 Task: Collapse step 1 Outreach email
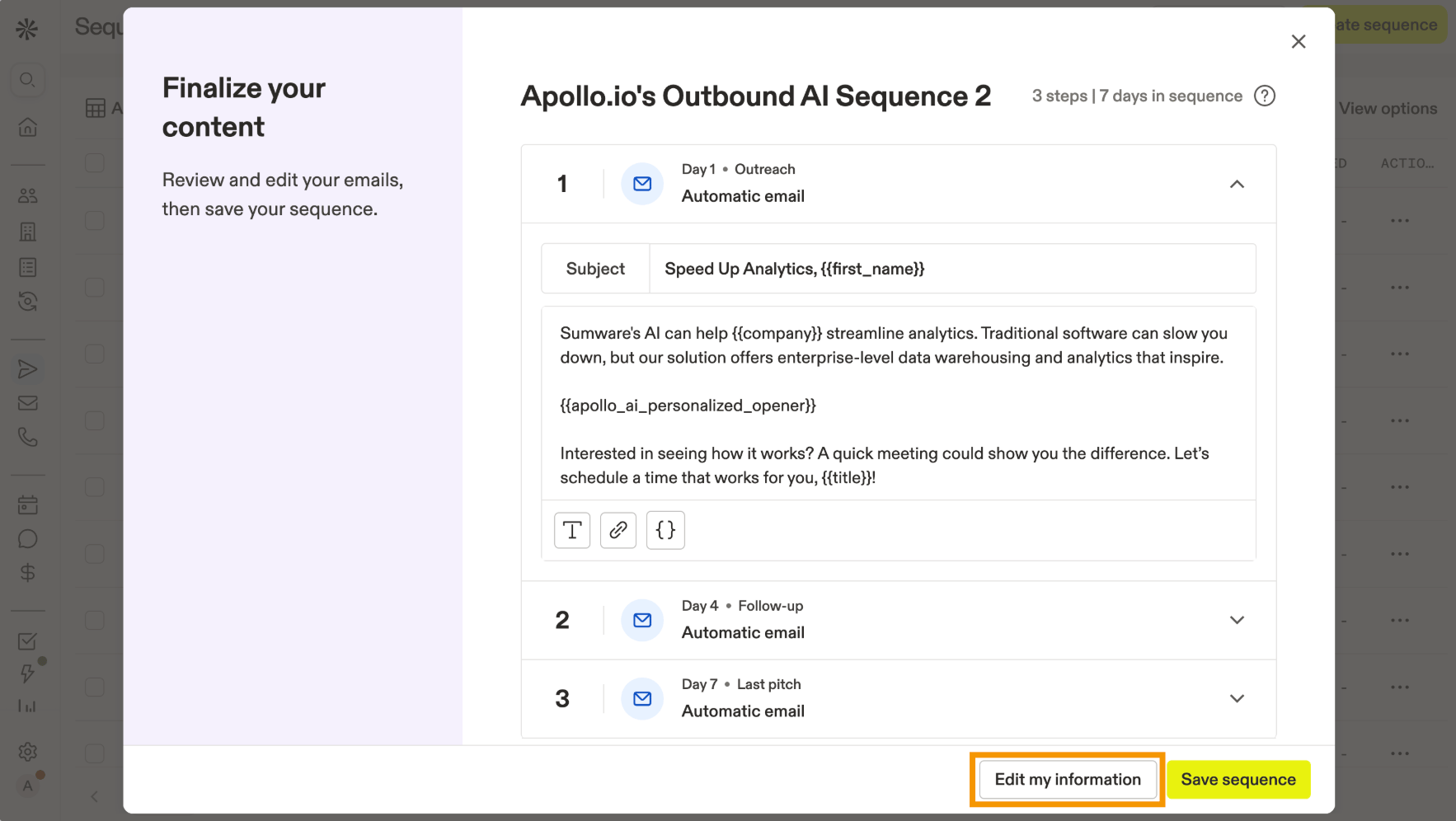click(x=1237, y=184)
